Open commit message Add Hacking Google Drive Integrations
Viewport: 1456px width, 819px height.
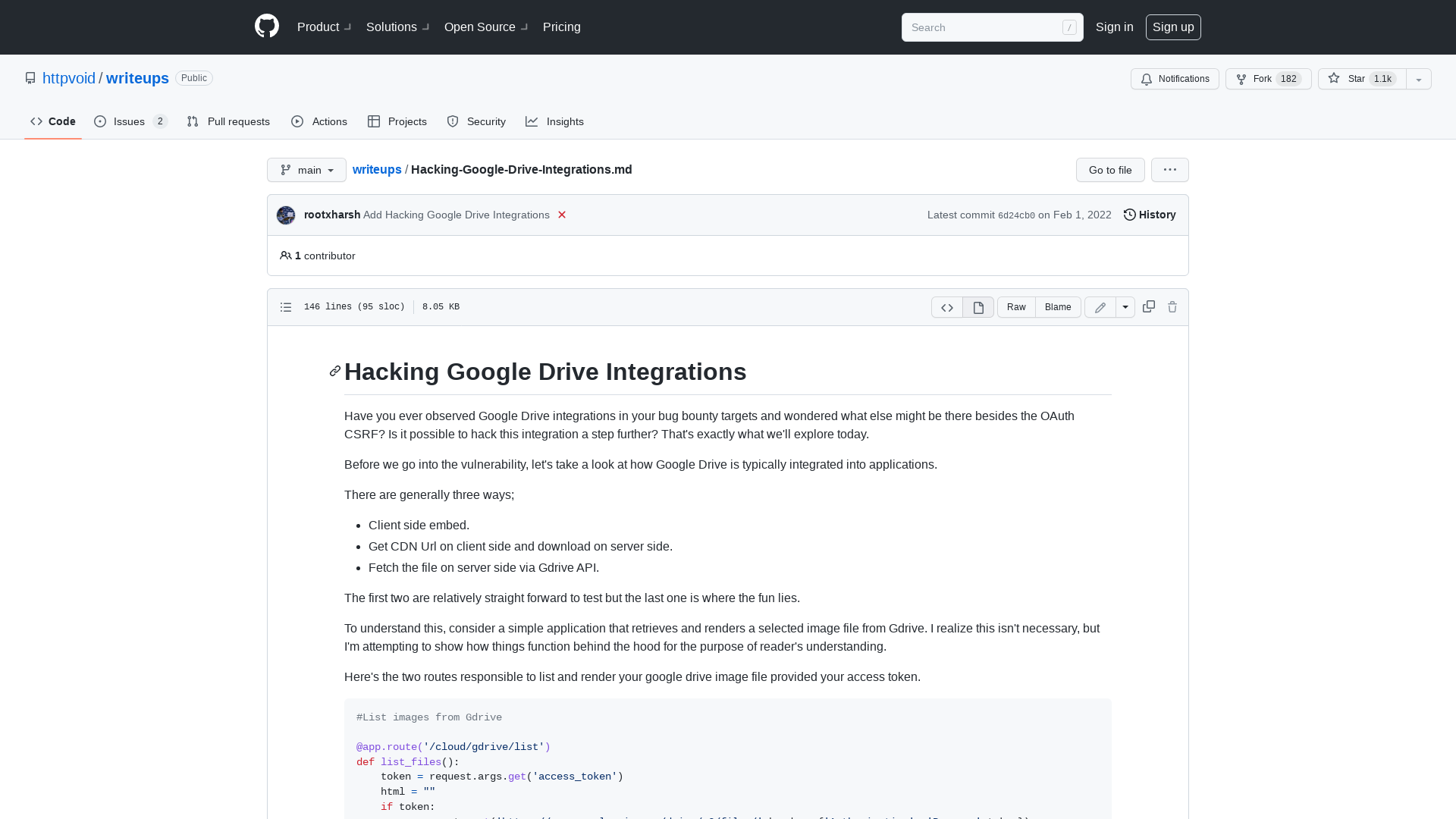coord(457,215)
